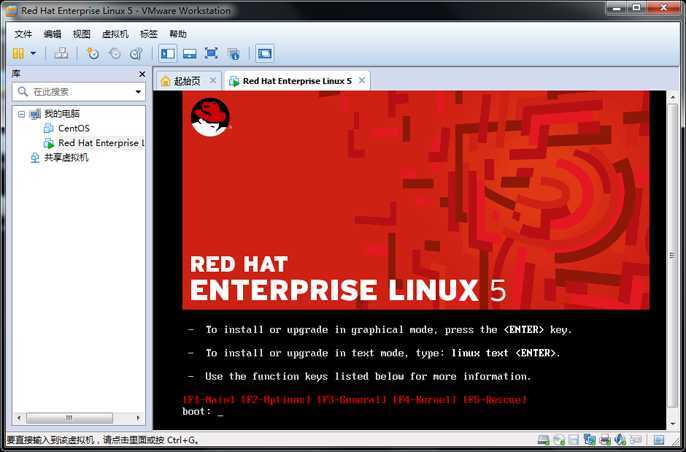The image size is (686, 452).
Task: Open the library search dropdown arrow
Action: click(x=138, y=92)
